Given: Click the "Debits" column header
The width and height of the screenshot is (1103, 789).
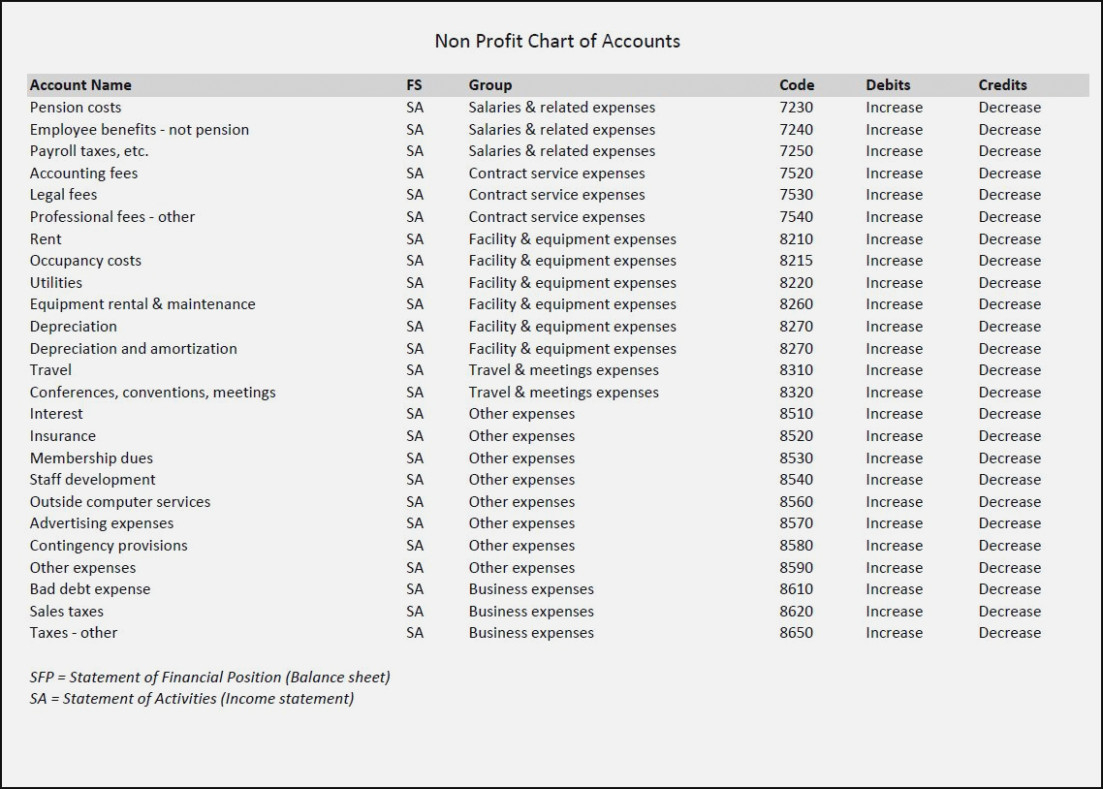Looking at the screenshot, I should pyautogui.click(x=888, y=85).
